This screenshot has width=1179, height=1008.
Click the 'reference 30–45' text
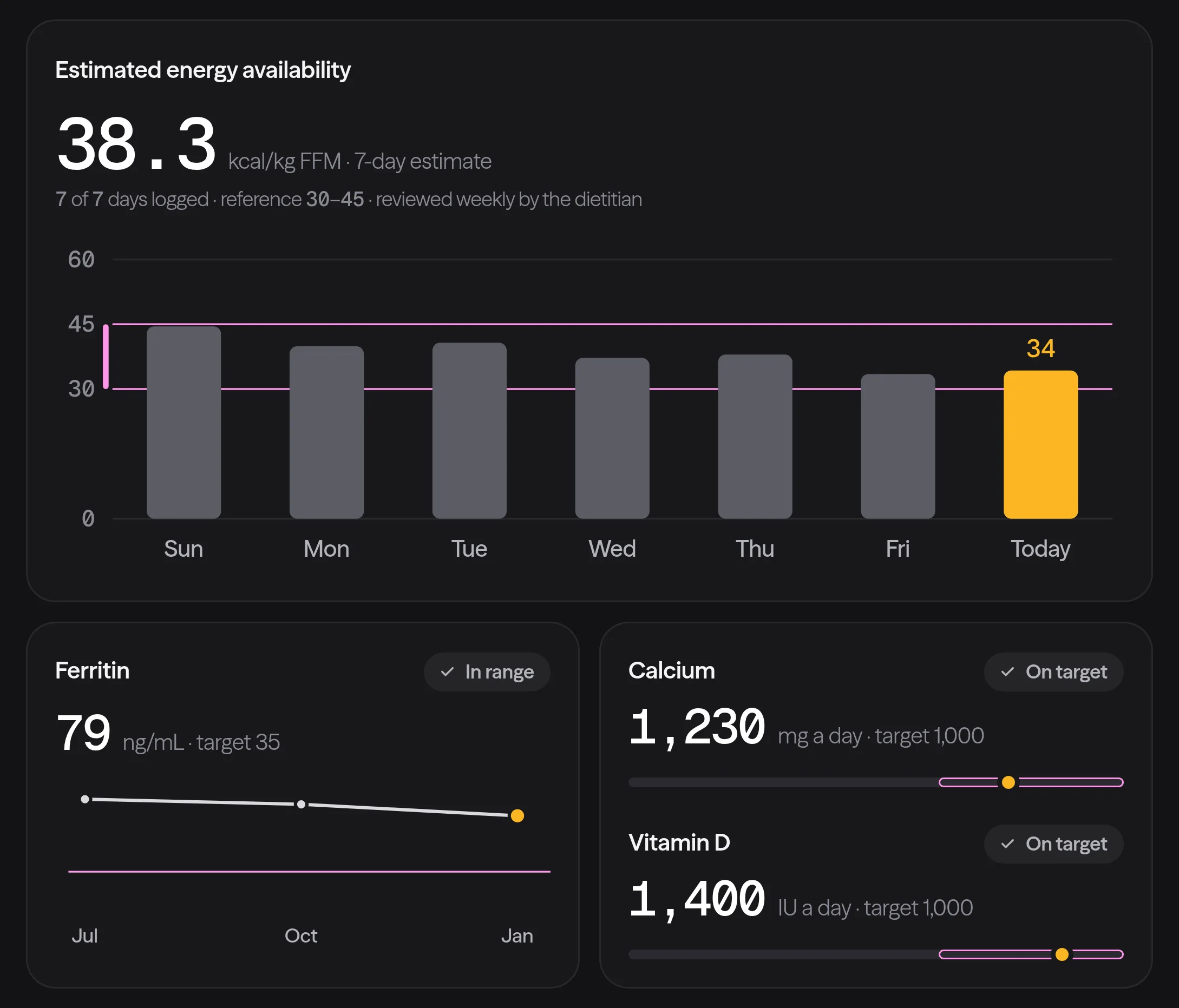tap(292, 199)
